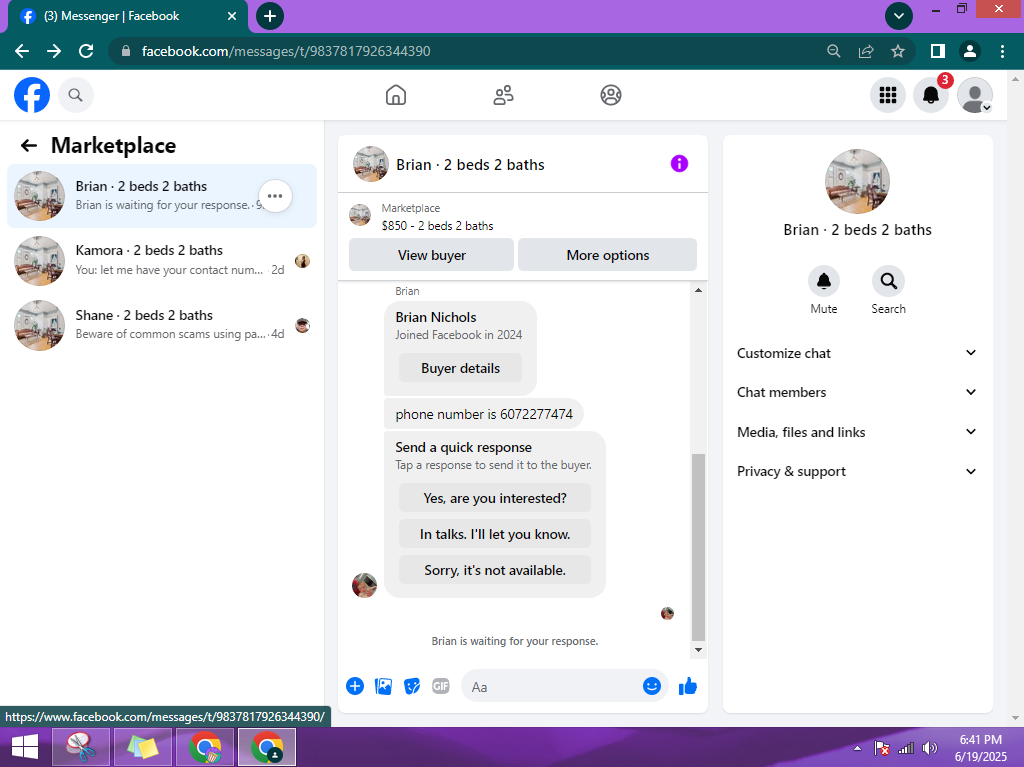Toggle the browser side panel
This screenshot has width=1024, height=767.
coord(937,51)
